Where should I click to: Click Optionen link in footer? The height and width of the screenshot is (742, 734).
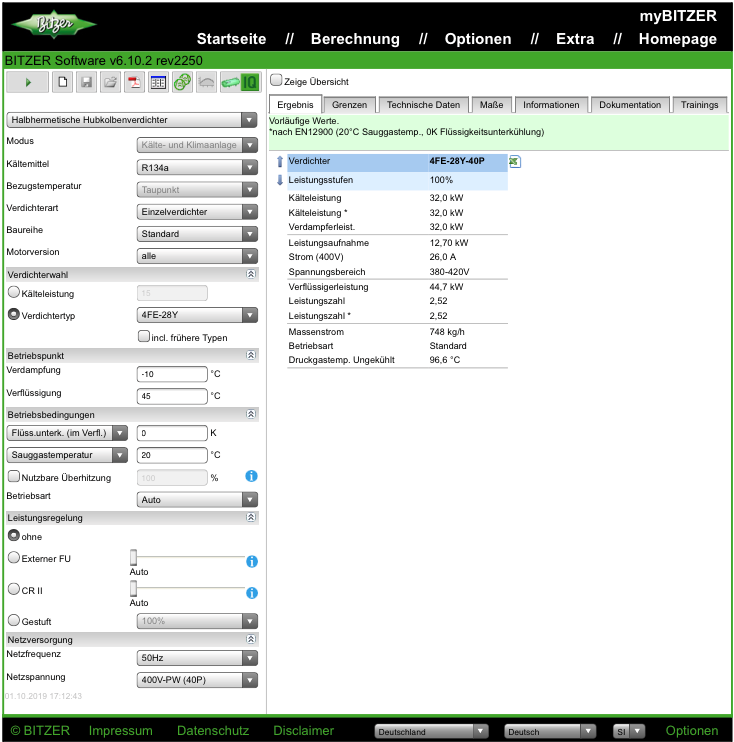[691, 731]
